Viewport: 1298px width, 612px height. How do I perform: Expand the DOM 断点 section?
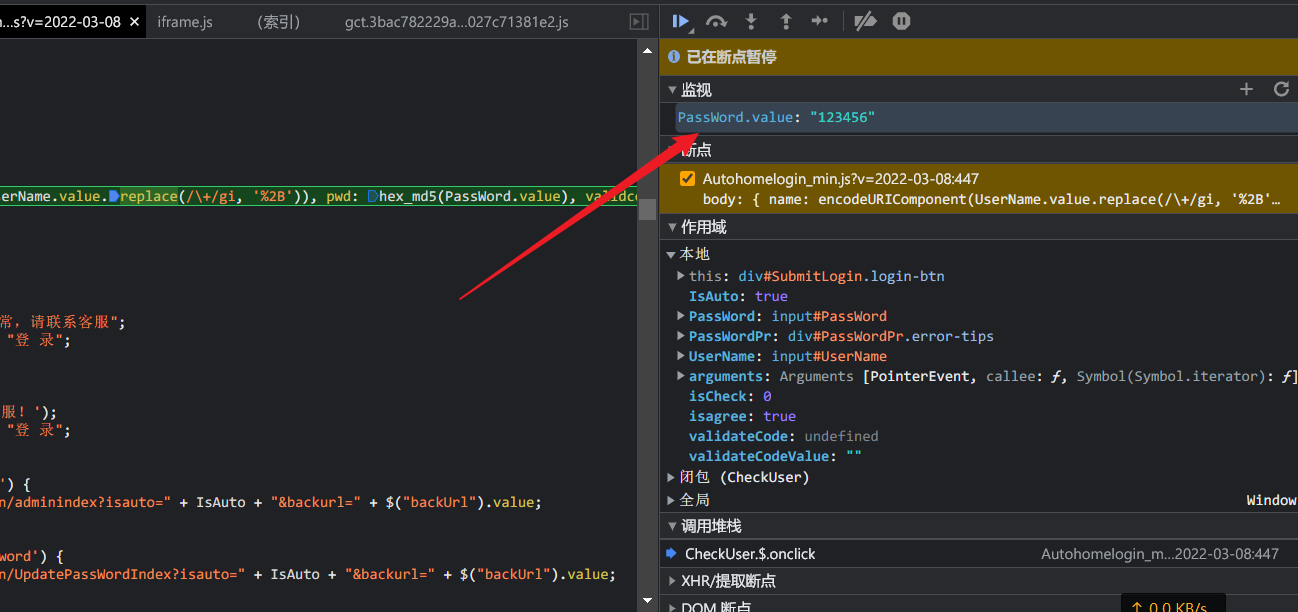(x=672, y=606)
